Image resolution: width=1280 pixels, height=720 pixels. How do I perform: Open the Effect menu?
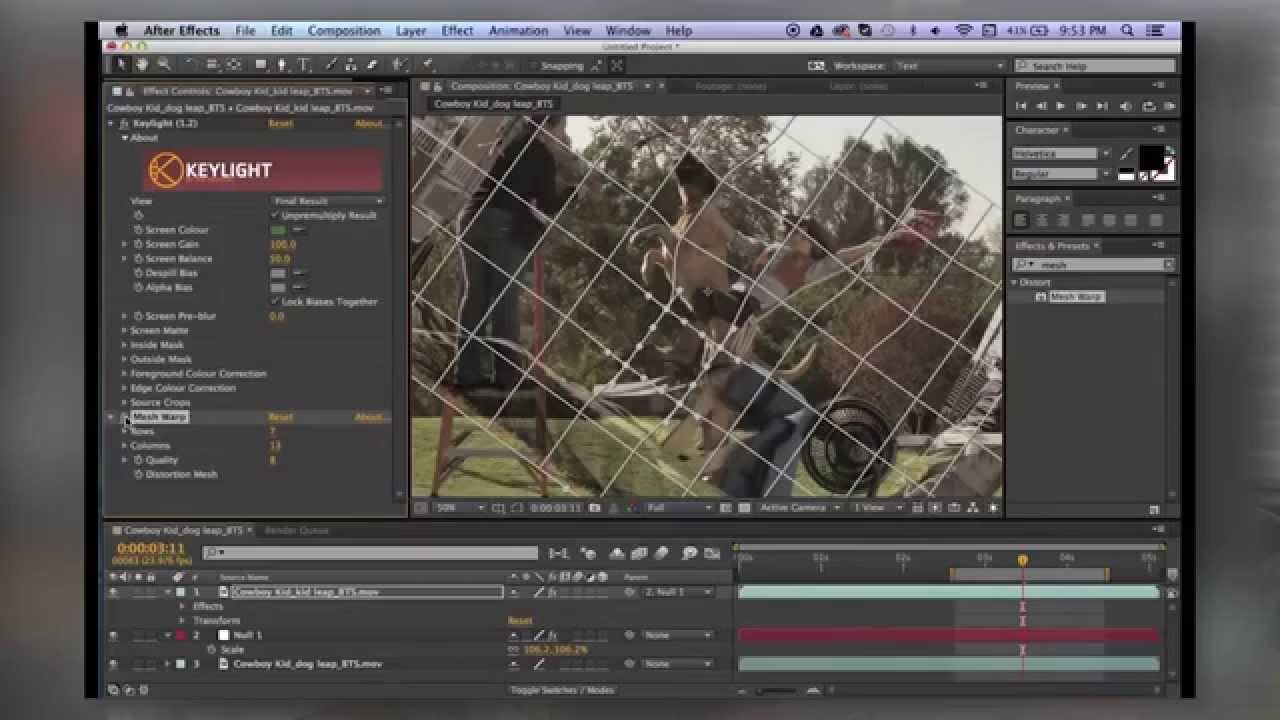tap(458, 31)
